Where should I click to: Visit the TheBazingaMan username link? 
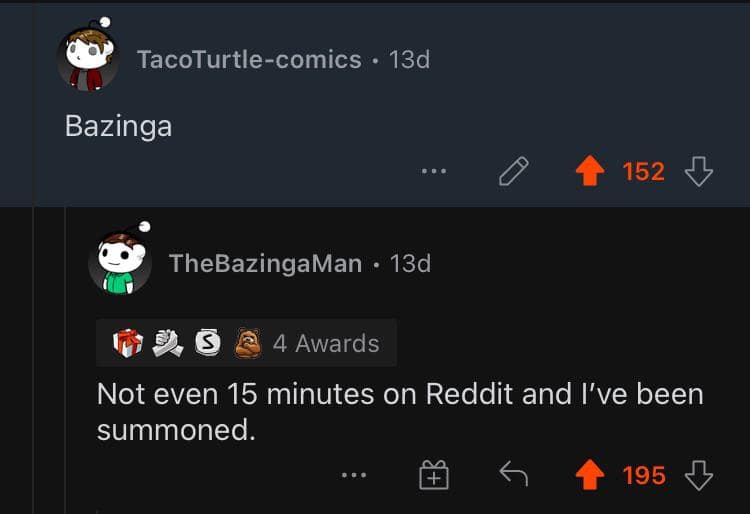point(265,263)
